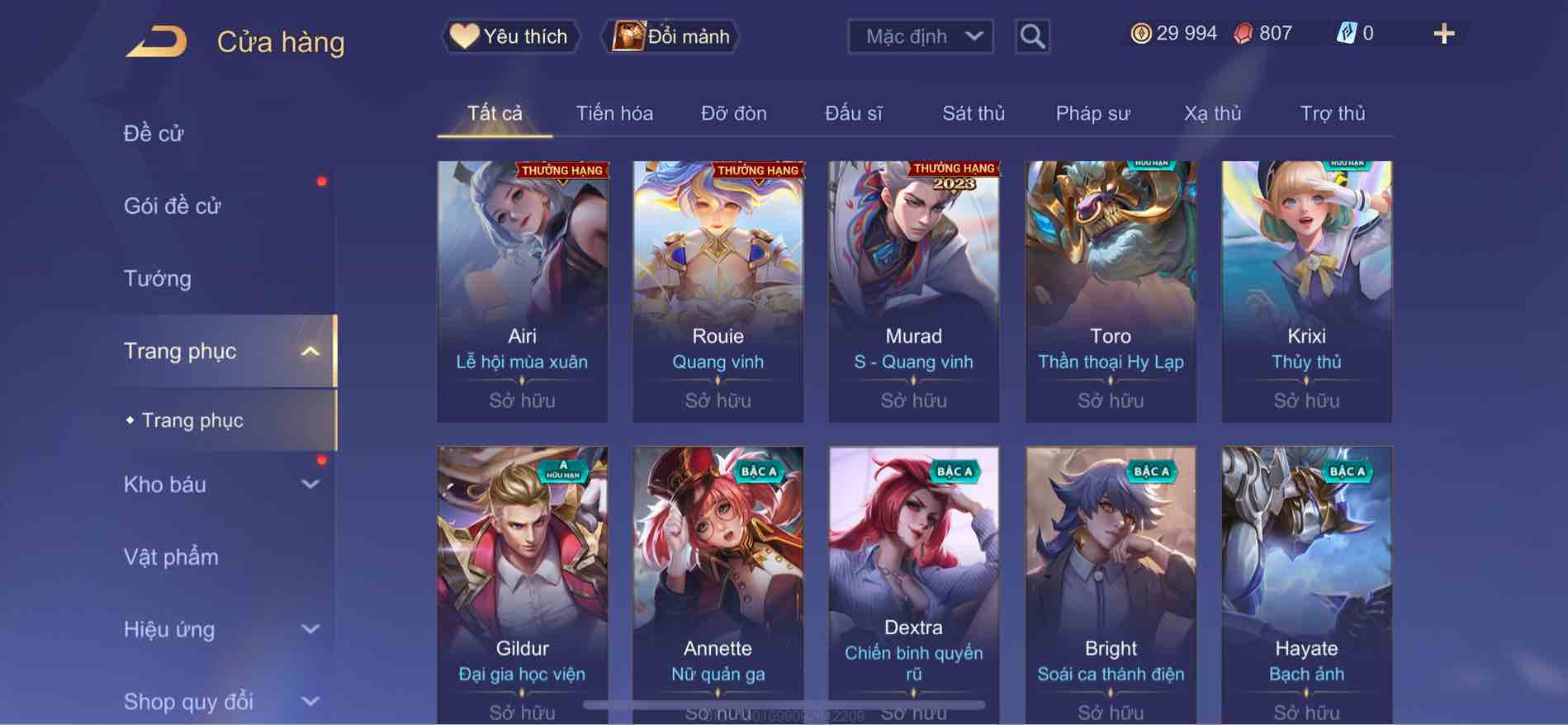Click the red ruby gem icon

pyautogui.click(x=1243, y=34)
